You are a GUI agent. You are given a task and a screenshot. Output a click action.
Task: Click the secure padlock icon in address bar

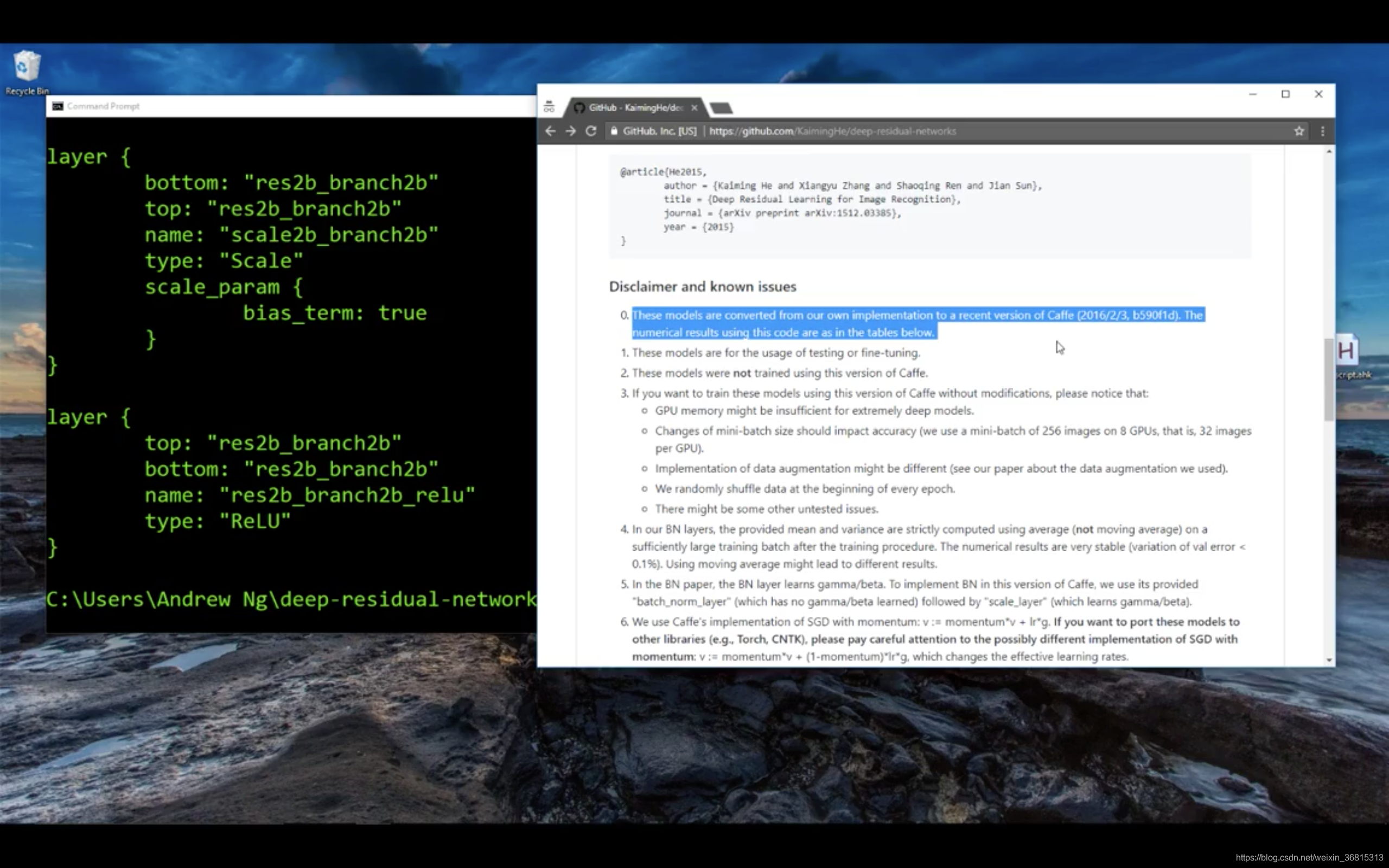pyautogui.click(x=614, y=131)
